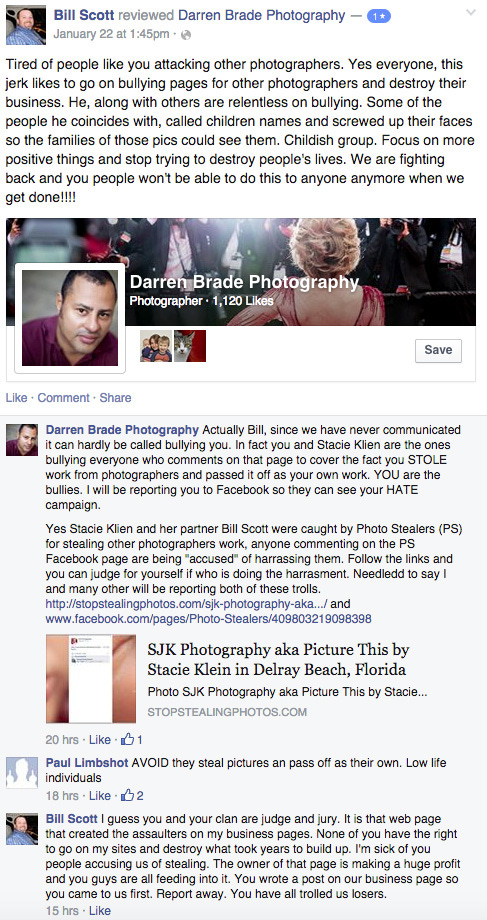Like the review post

tap(16, 398)
